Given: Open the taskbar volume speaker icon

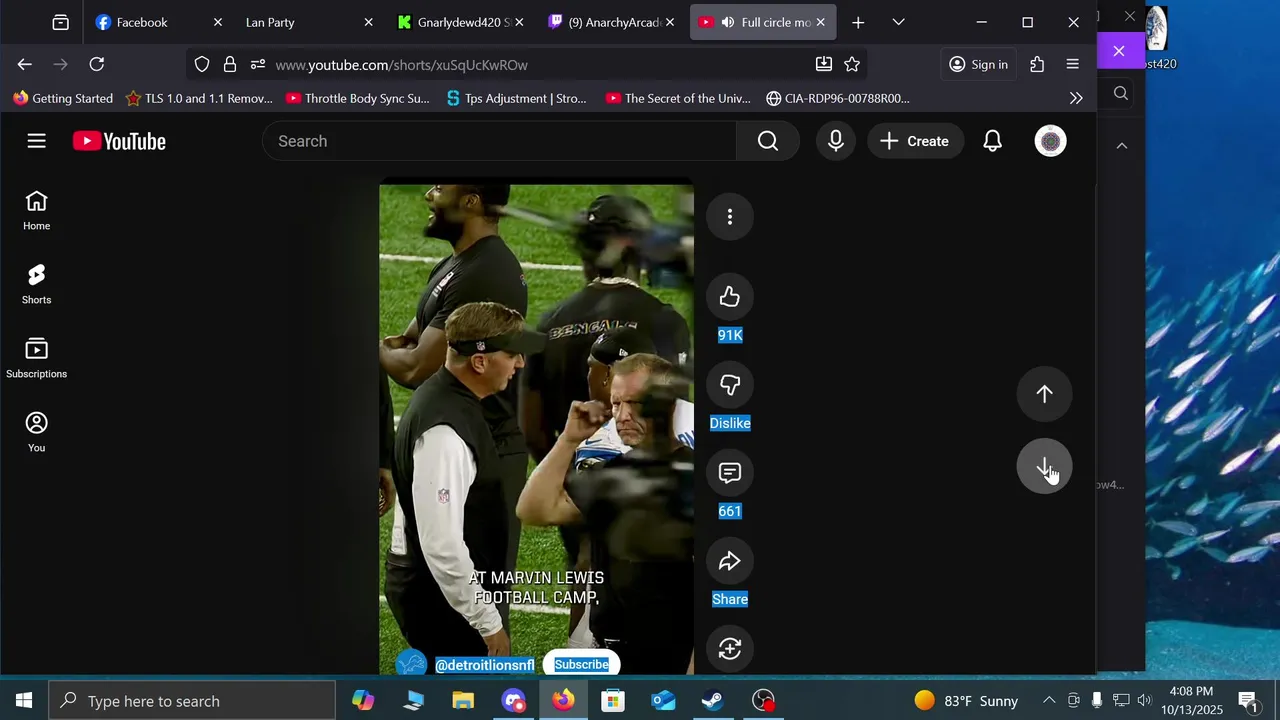Looking at the screenshot, I should pyautogui.click(x=1144, y=701).
